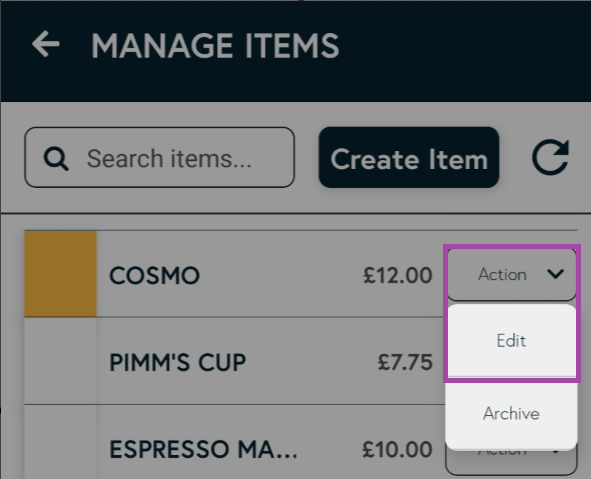The image size is (591, 479).
Task: Choose Edit from the action menu
Action: [511, 341]
